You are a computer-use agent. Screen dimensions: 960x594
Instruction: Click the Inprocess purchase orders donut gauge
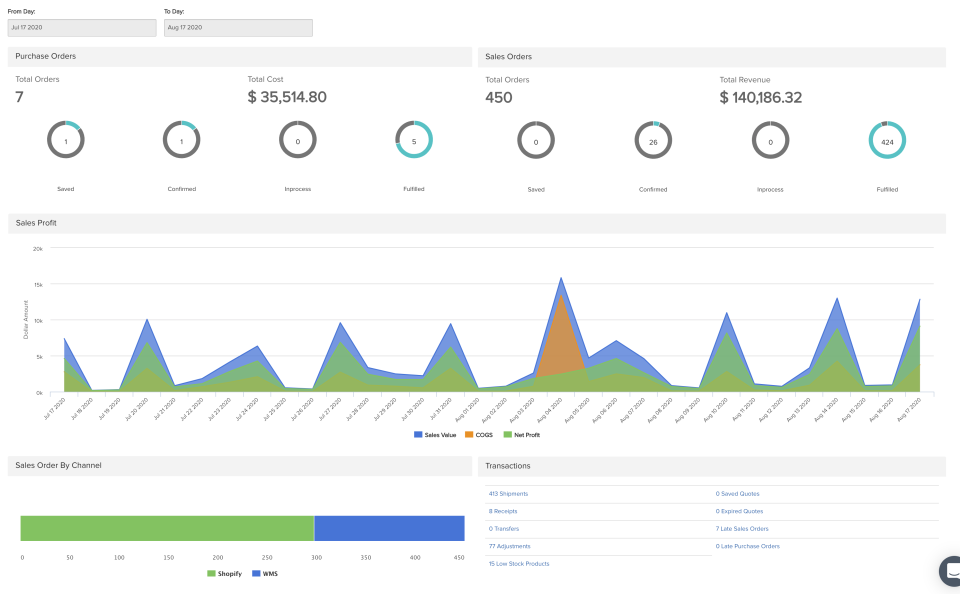(298, 139)
